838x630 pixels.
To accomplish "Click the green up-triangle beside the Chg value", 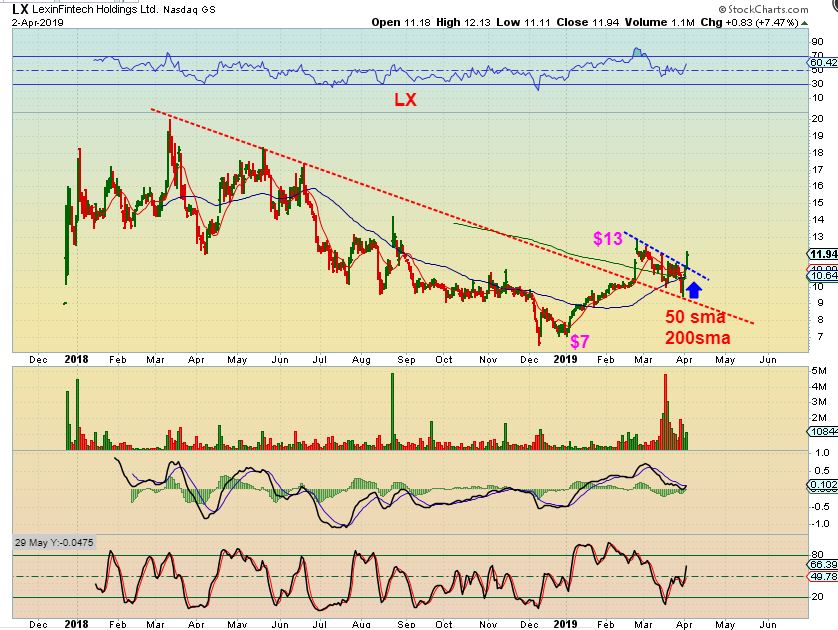I will (805, 23).
